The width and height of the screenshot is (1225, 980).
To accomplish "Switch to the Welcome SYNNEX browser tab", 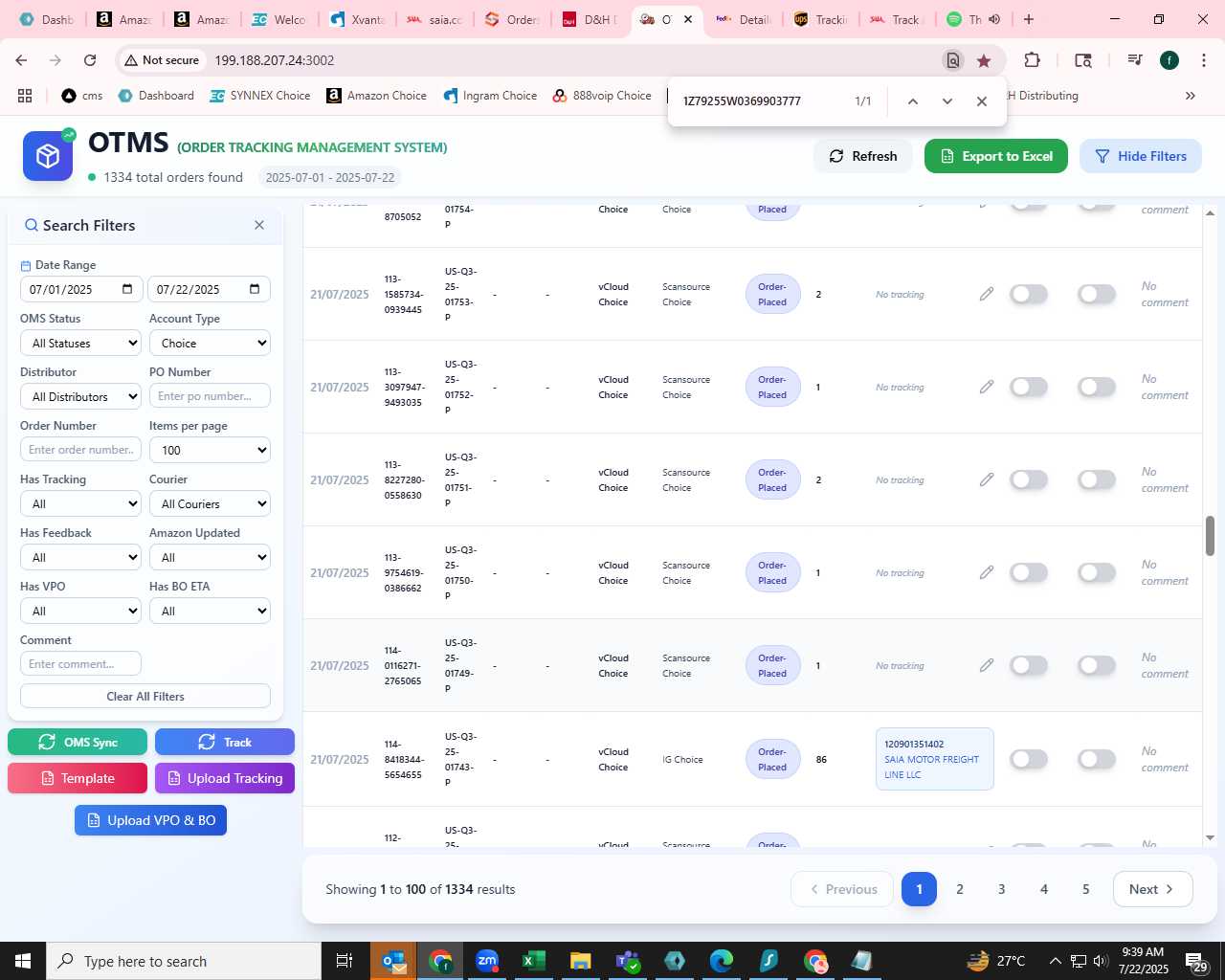I will [278, 19].
